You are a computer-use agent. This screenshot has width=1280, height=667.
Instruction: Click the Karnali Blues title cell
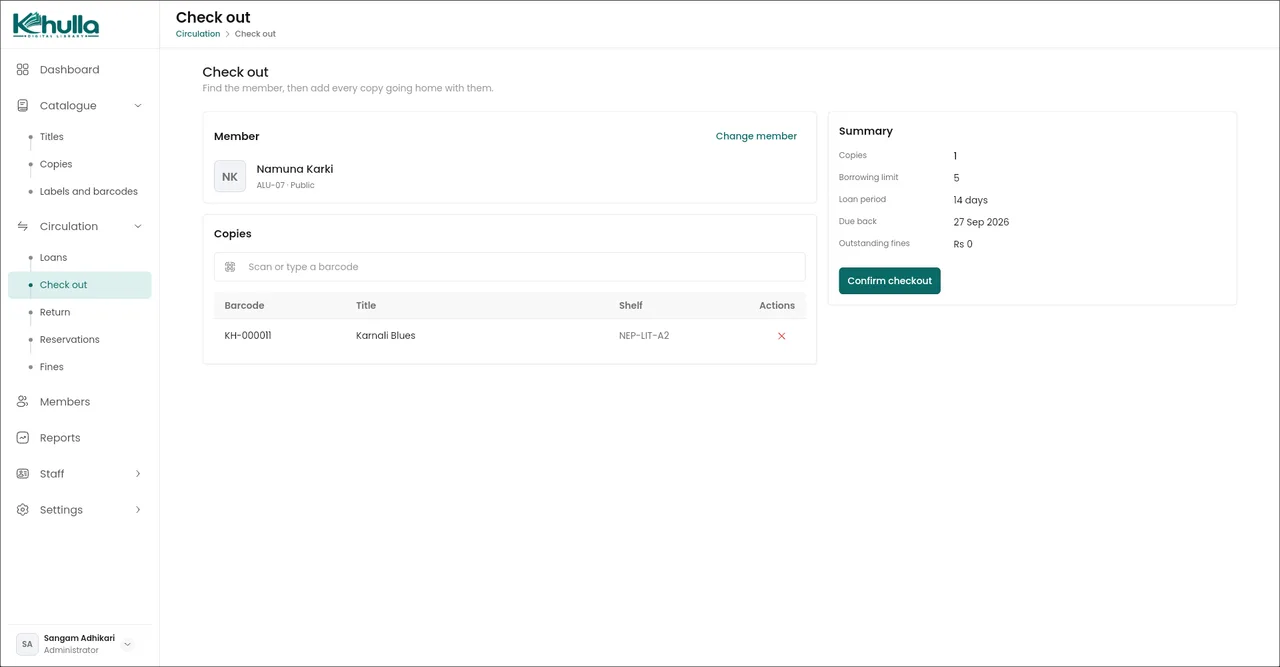[386, 336]
